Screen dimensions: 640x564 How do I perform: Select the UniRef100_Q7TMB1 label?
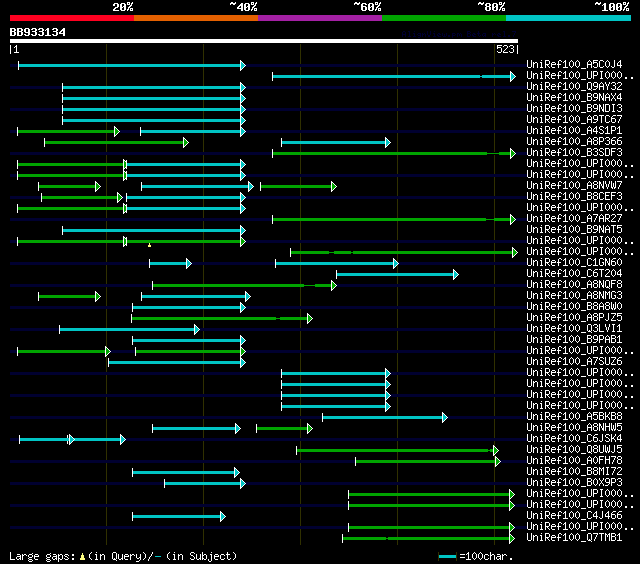click(574, 537)
